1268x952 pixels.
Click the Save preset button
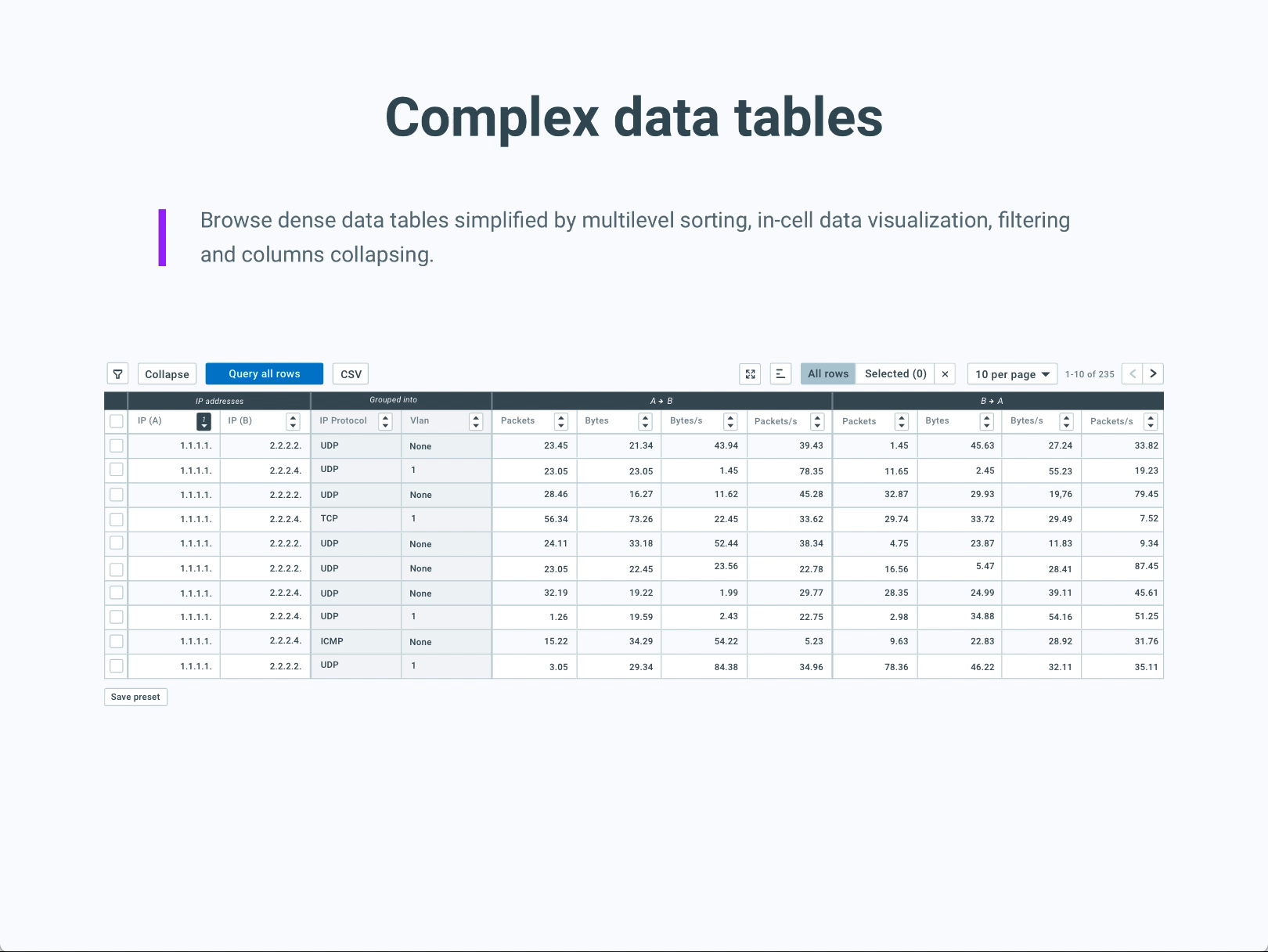pyautogui.click(x=135, y=697)
